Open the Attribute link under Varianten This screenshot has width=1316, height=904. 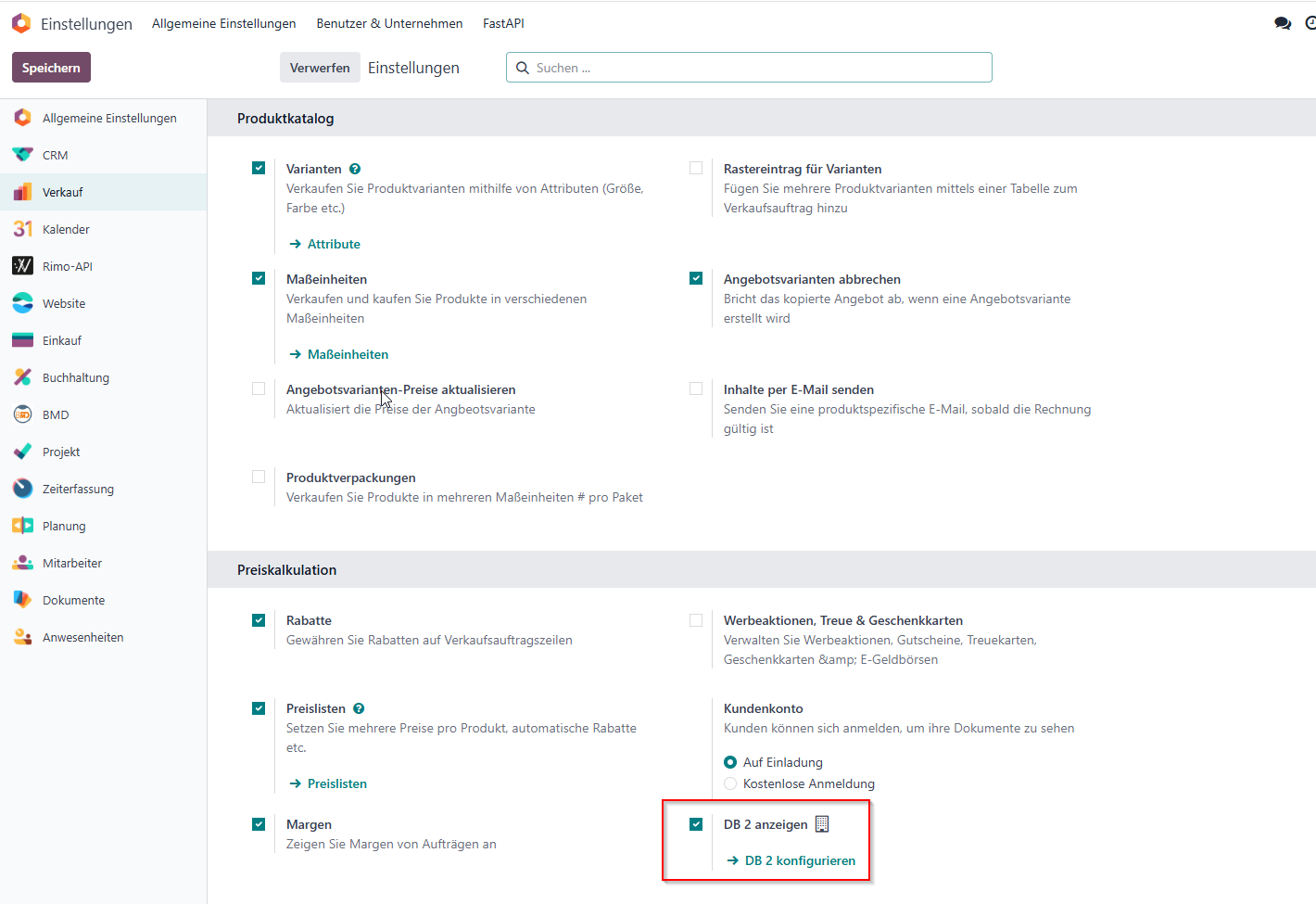tap(324, 244)
